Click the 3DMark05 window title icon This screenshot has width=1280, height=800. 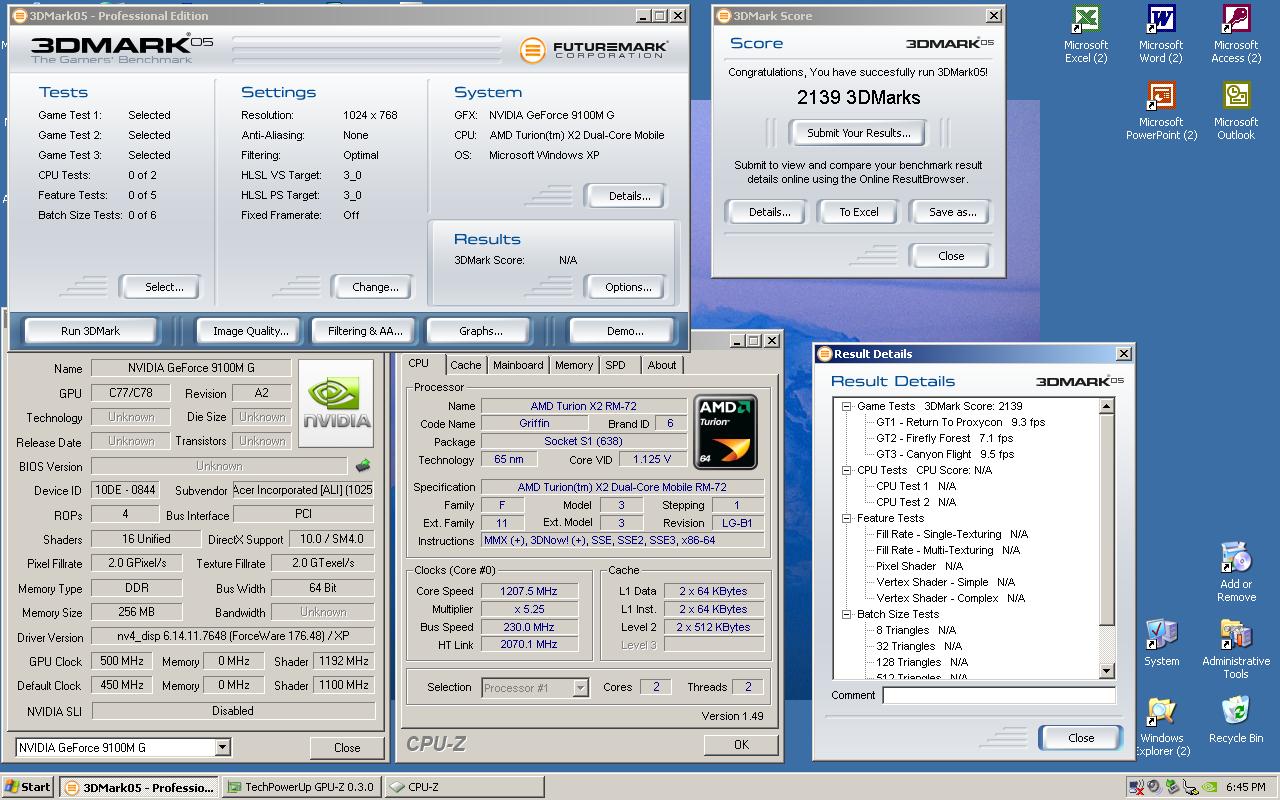click(19, 16)
